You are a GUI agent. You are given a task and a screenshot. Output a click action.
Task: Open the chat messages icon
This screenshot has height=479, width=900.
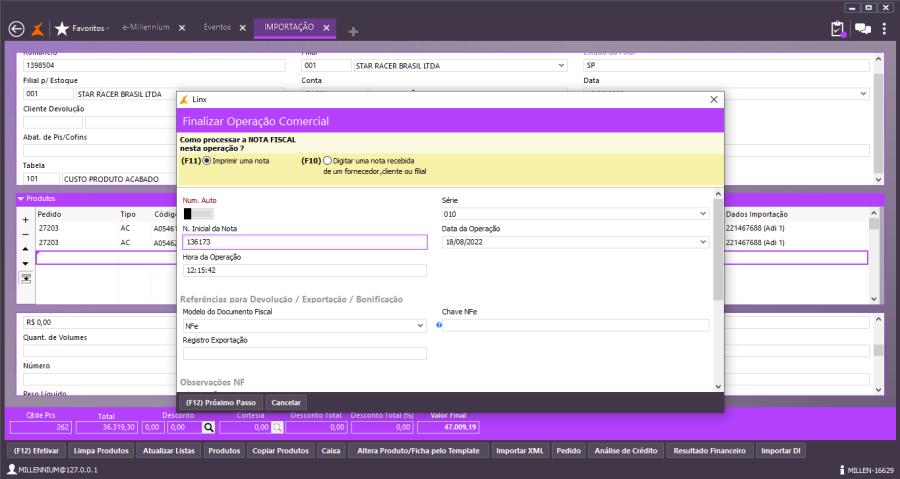(862, 29)
